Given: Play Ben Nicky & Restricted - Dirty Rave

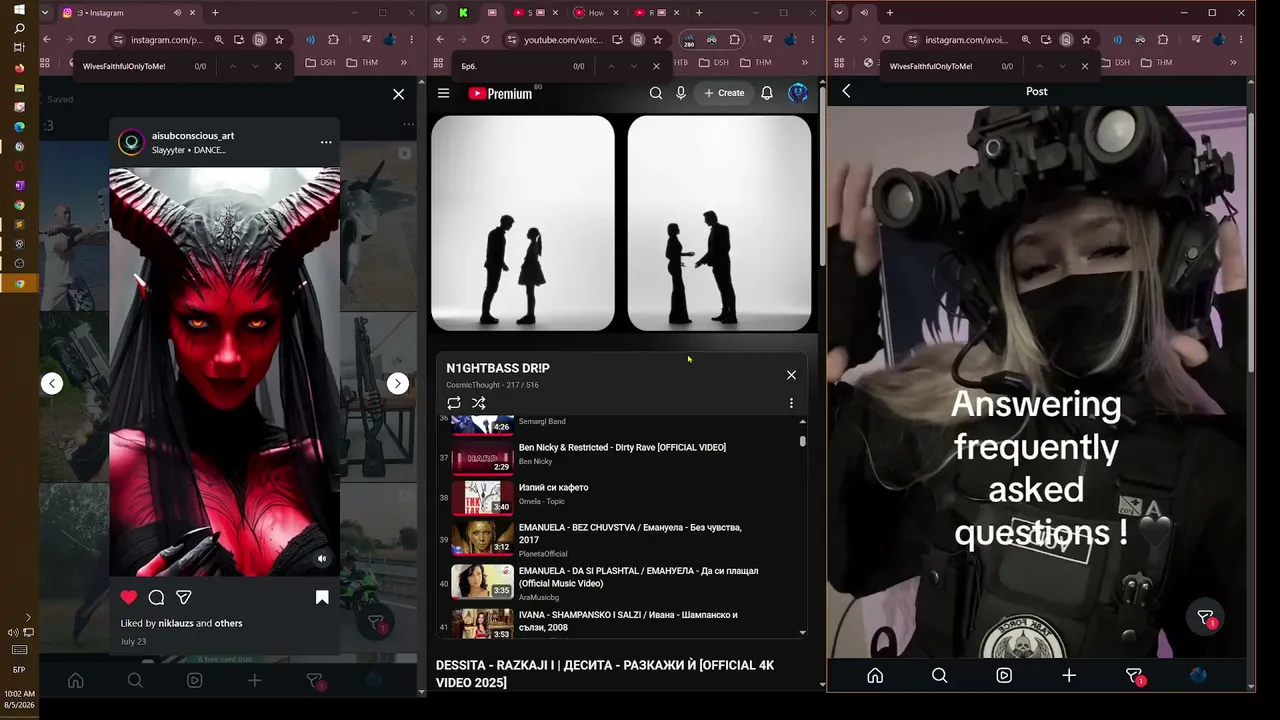Looking at the screenshot, I should point(622,447).
